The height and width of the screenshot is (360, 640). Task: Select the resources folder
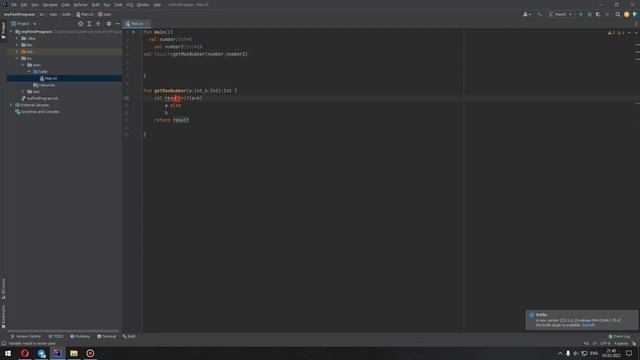pos(44,85)
